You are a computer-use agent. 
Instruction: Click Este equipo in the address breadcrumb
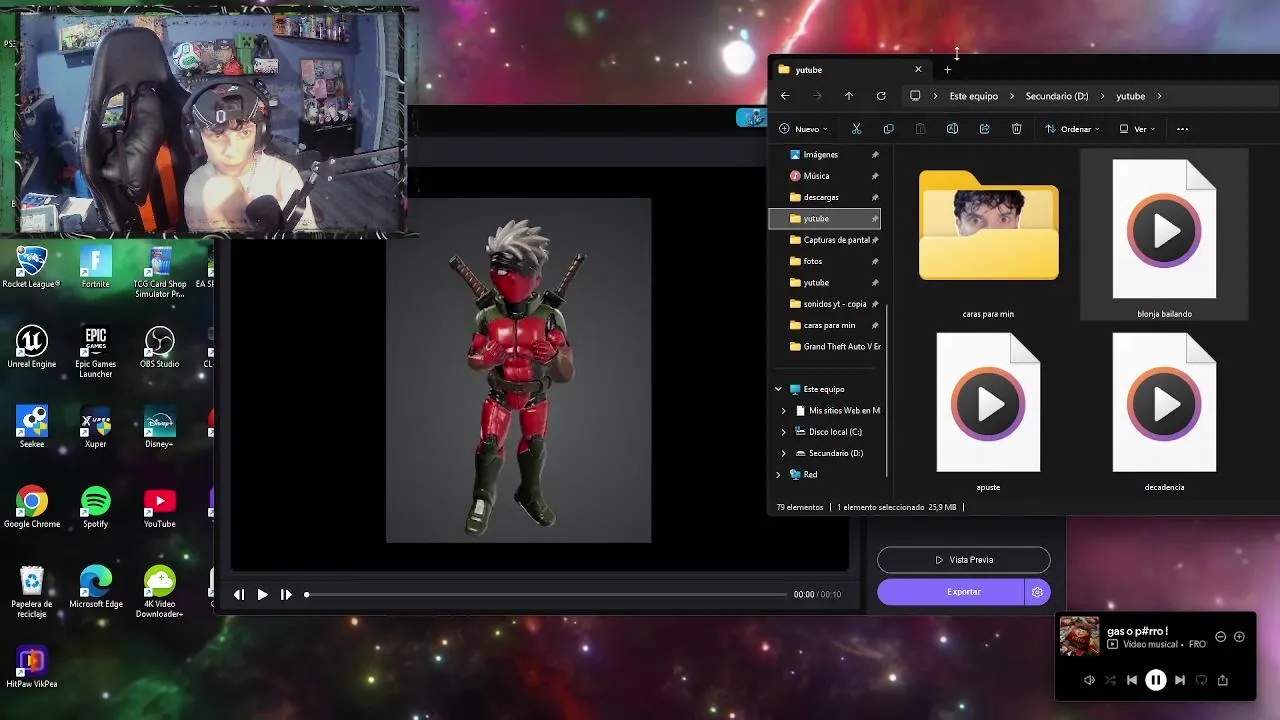click(973, 96)
